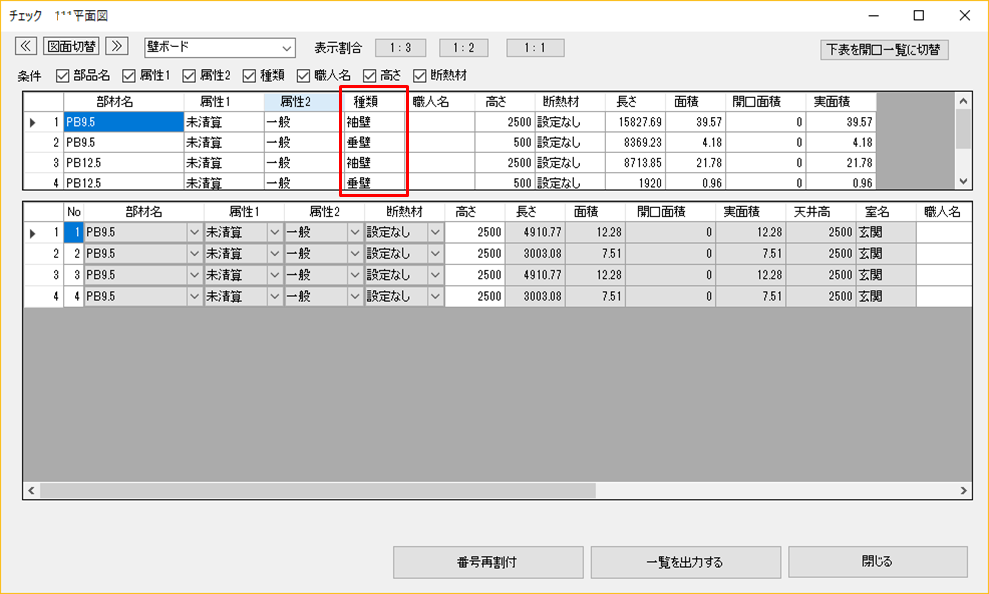
Task: Set display ratio to 1:1
Action: coord(535,48)
